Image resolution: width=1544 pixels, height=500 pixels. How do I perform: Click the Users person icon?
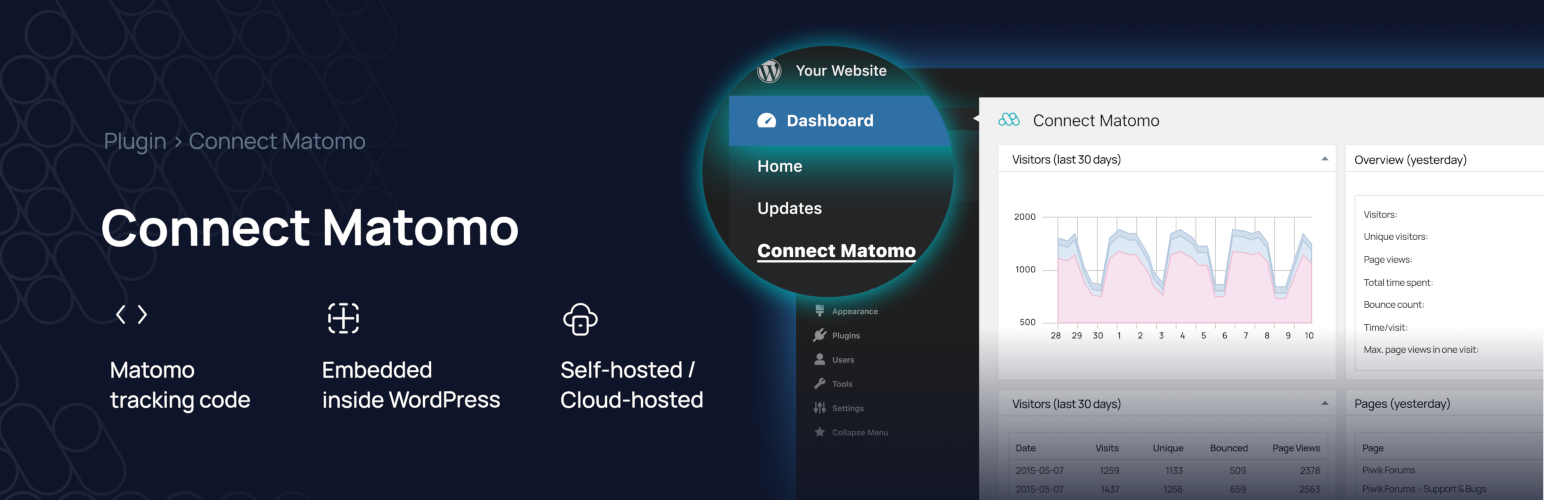(x=820, y=359)
